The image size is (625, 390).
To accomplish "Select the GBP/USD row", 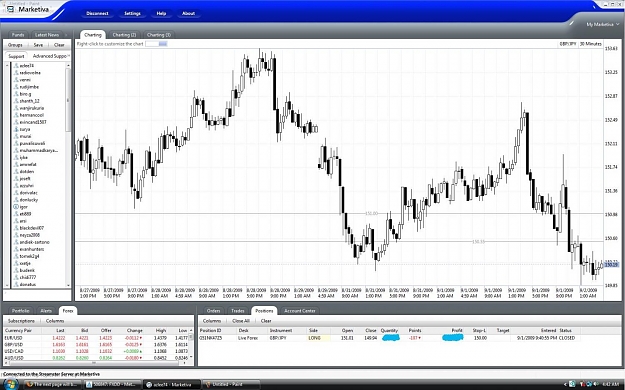I will tap(96, 345).
